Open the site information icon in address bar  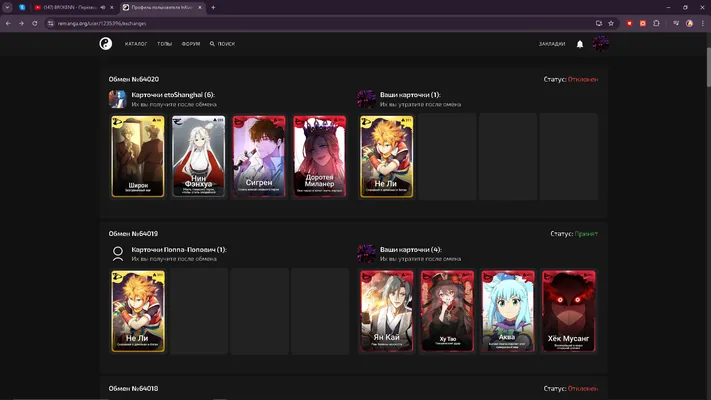(50, 23)
